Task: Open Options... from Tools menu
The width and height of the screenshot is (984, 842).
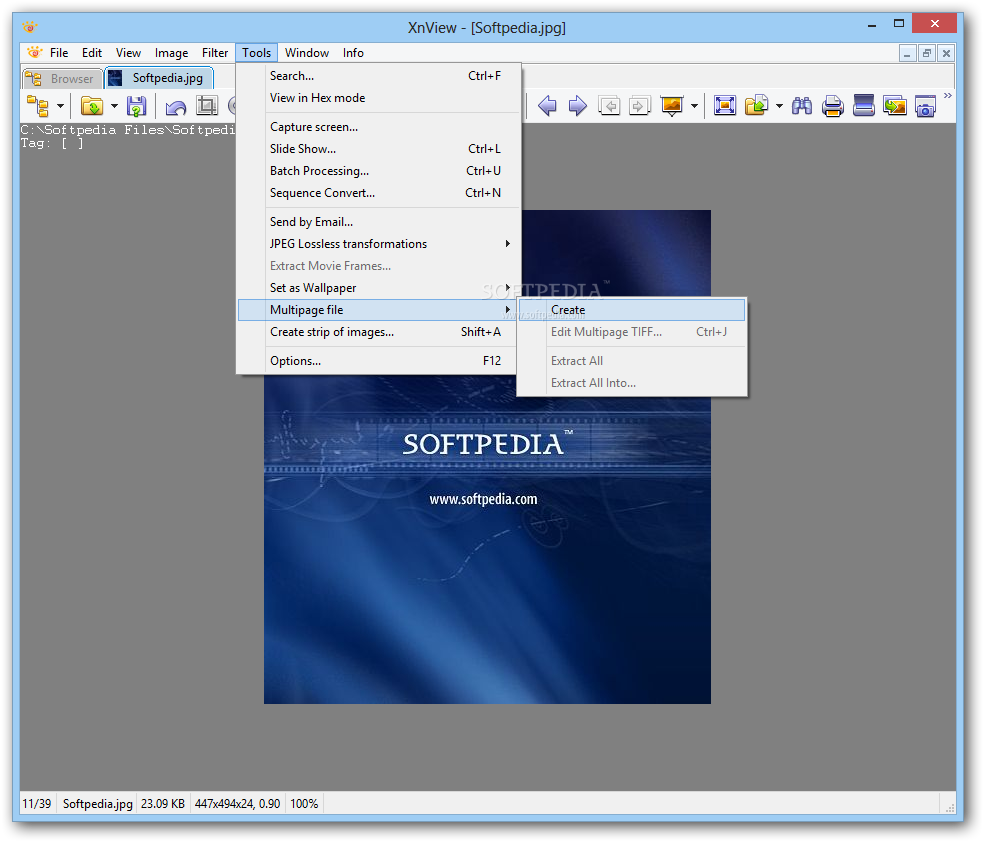Action: coord(379,361)
